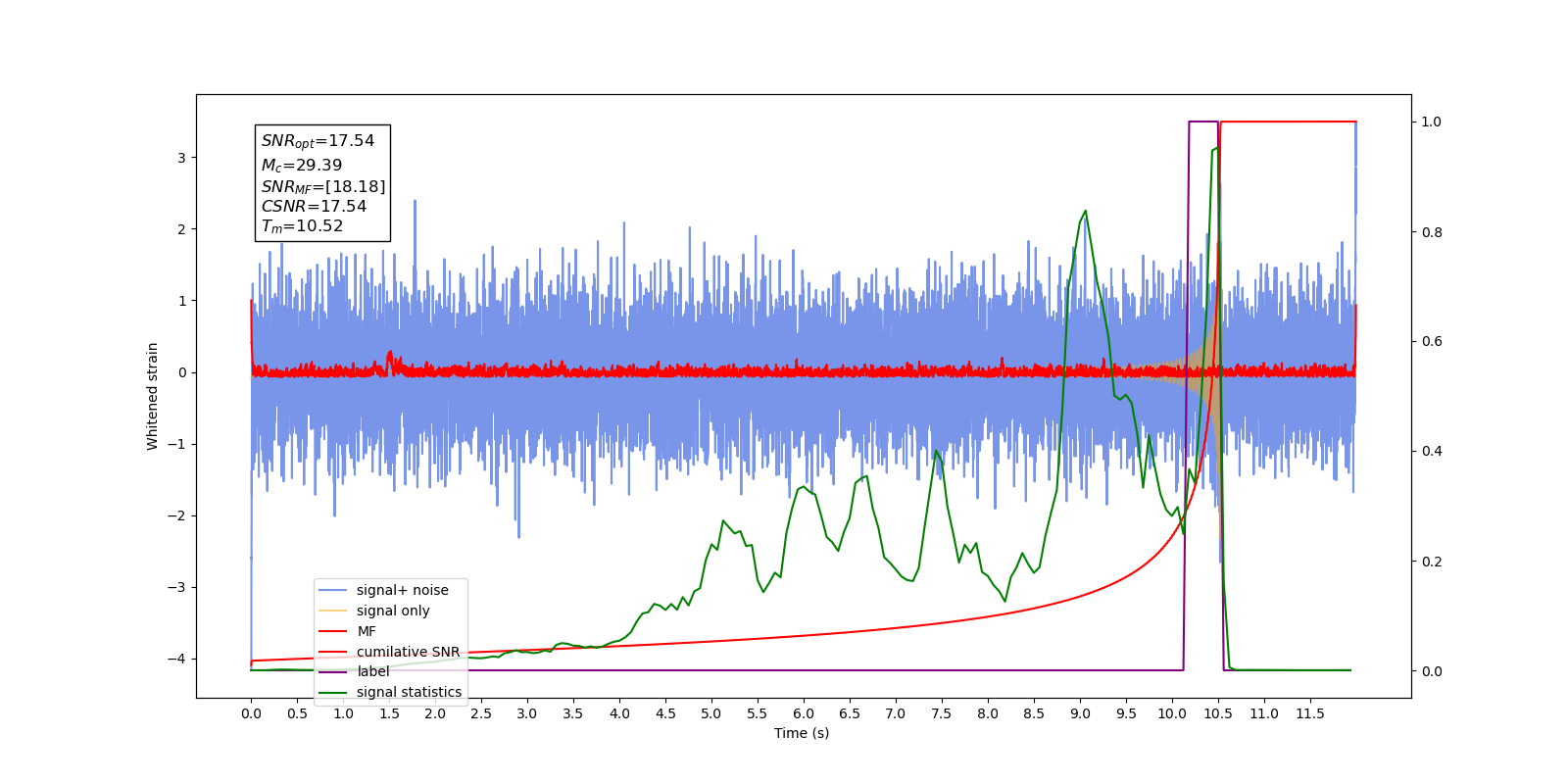Click the SNRMF=[18.18] annotation line
Viewport: 1568px width, 784px height.
pos(323,186)
